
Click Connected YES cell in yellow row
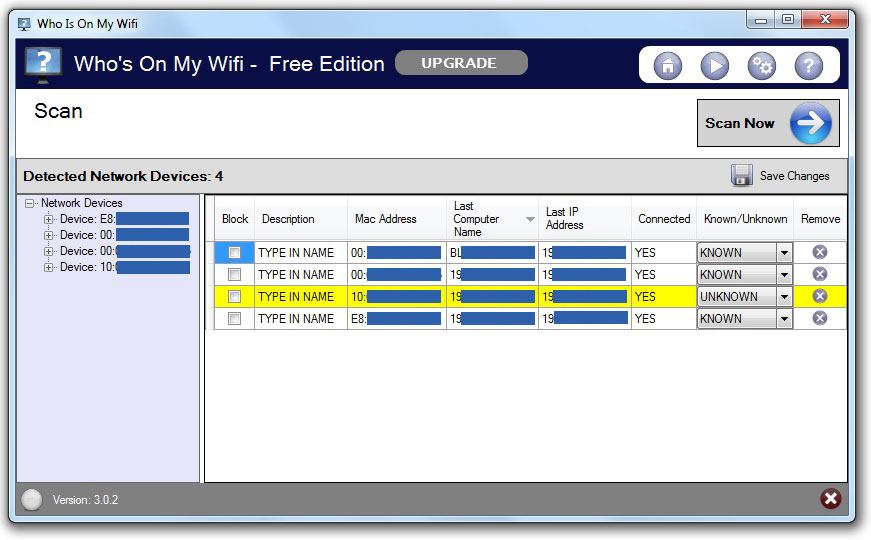(x=664, y=297)
